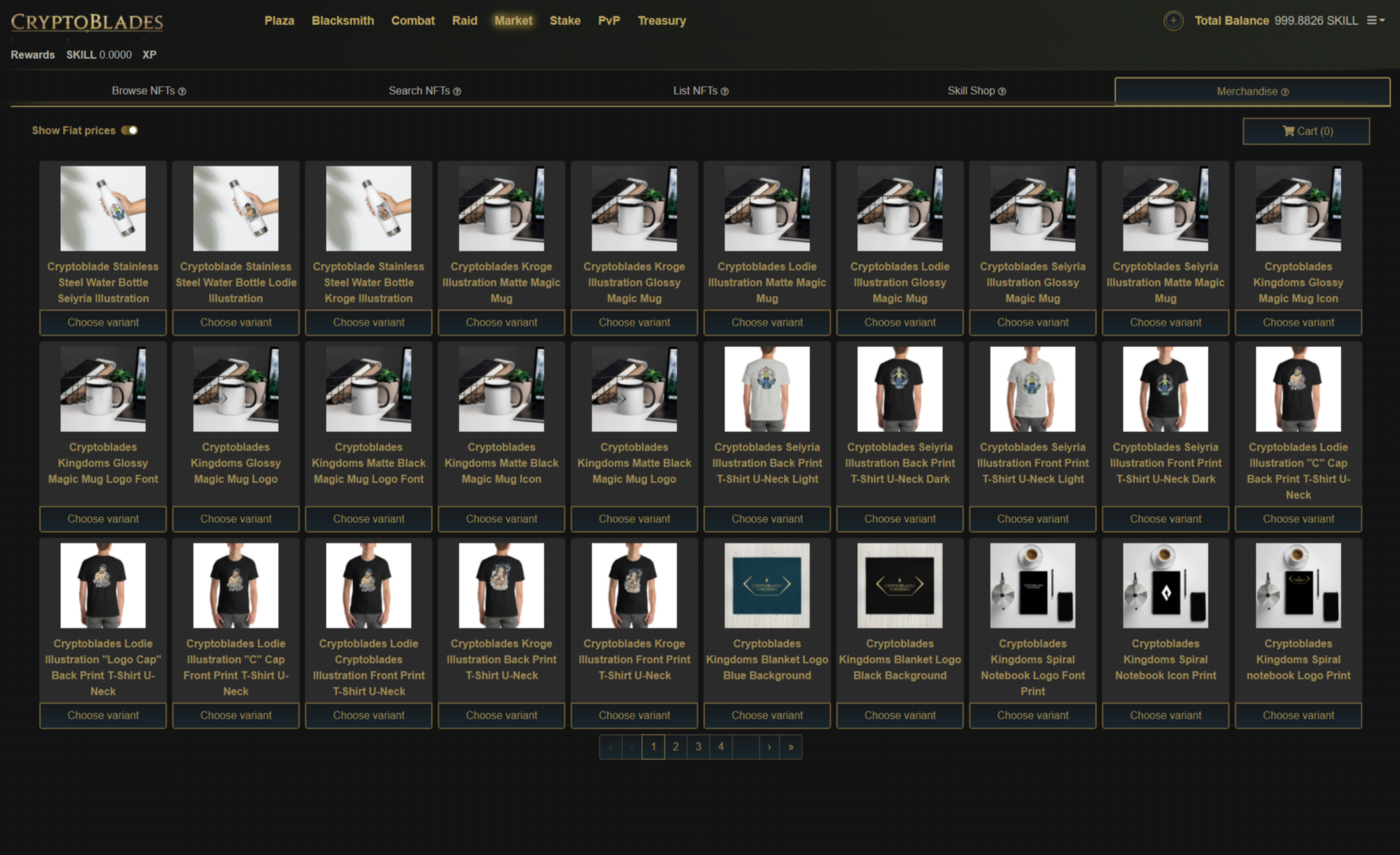
Task: Open the Seiyria water bottle product image
Action: [103, 208]
